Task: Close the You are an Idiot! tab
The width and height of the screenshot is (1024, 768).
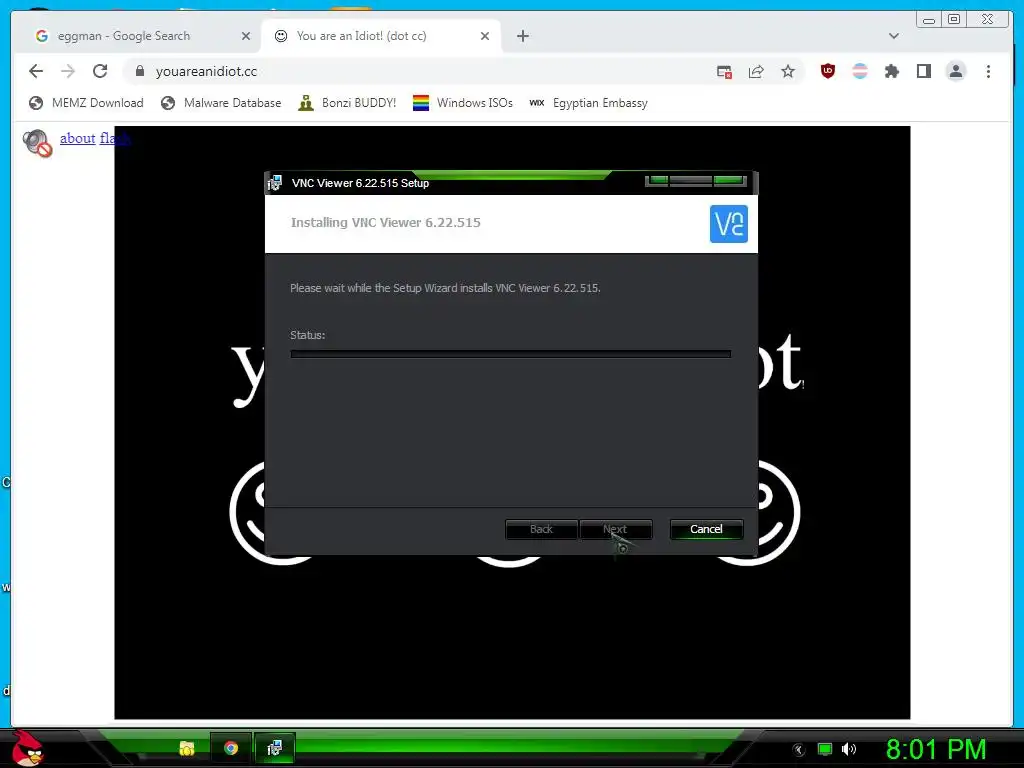Action: (485, 36)
